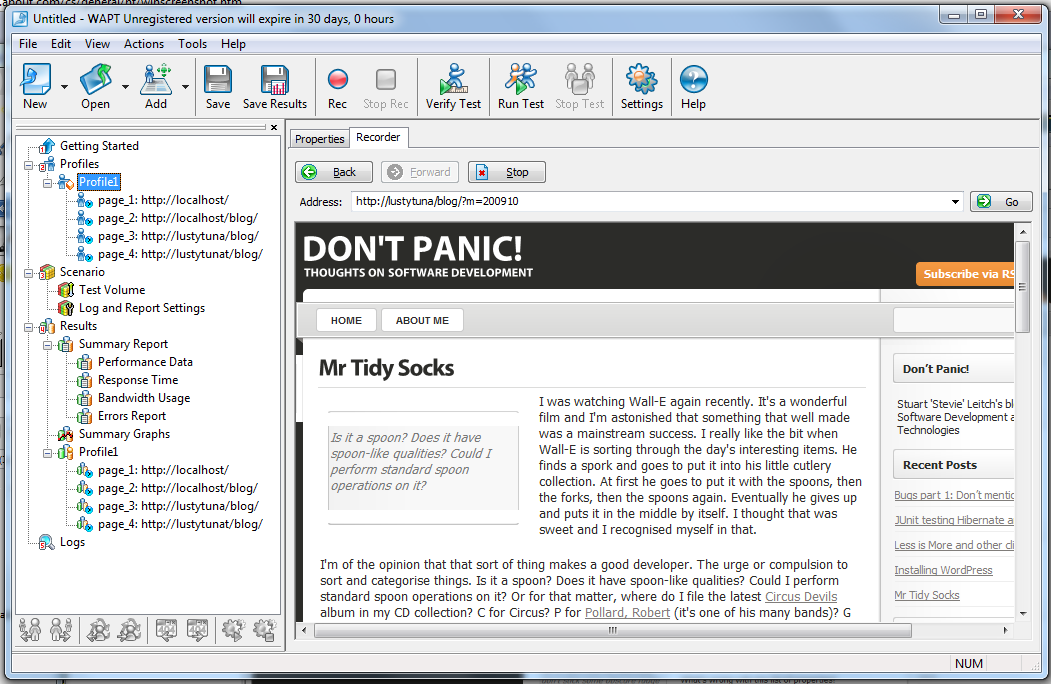Collapse the Scenario tree node
This screenshot has width=1051, height=684.
pyautogui.click(x=28, y=273)
